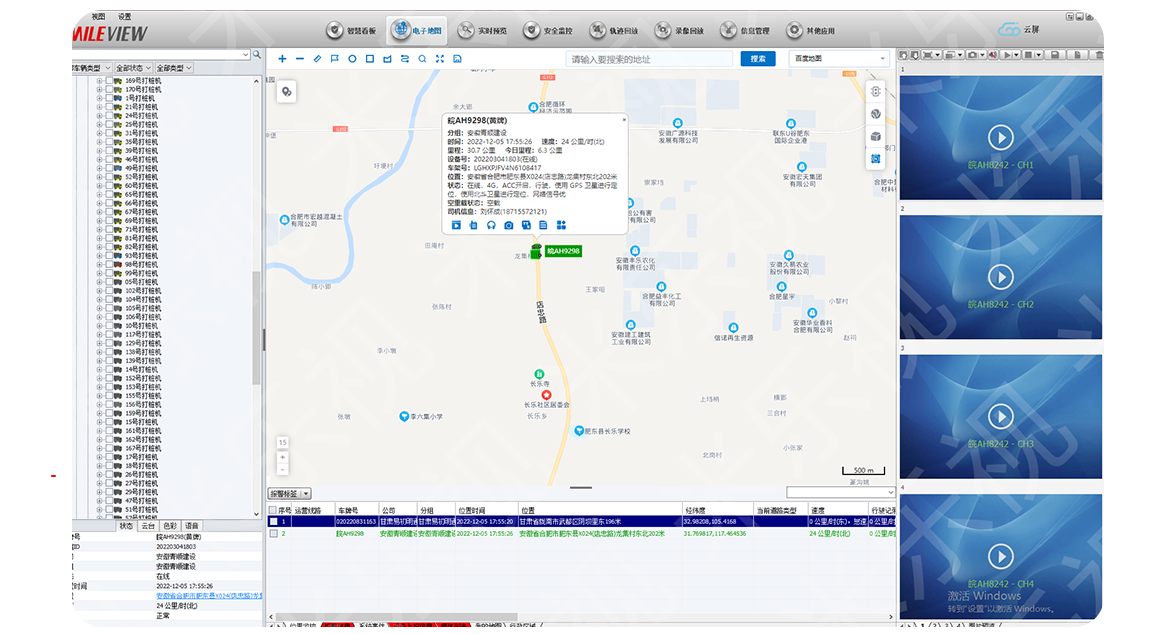Click the headphone listen icon in vehicle popup

click(x=491, y=226)
